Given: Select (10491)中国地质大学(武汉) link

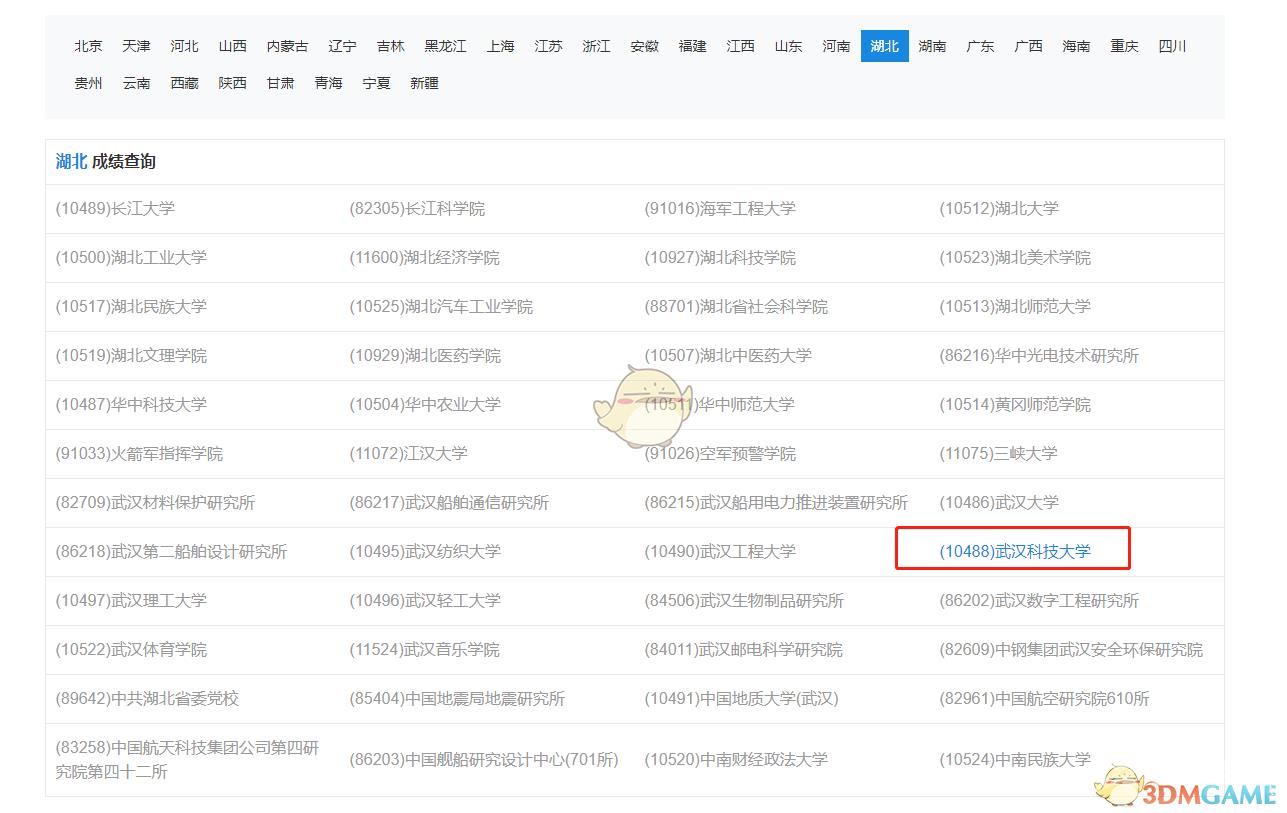Looking at the screenshot, I should point(741,699).
